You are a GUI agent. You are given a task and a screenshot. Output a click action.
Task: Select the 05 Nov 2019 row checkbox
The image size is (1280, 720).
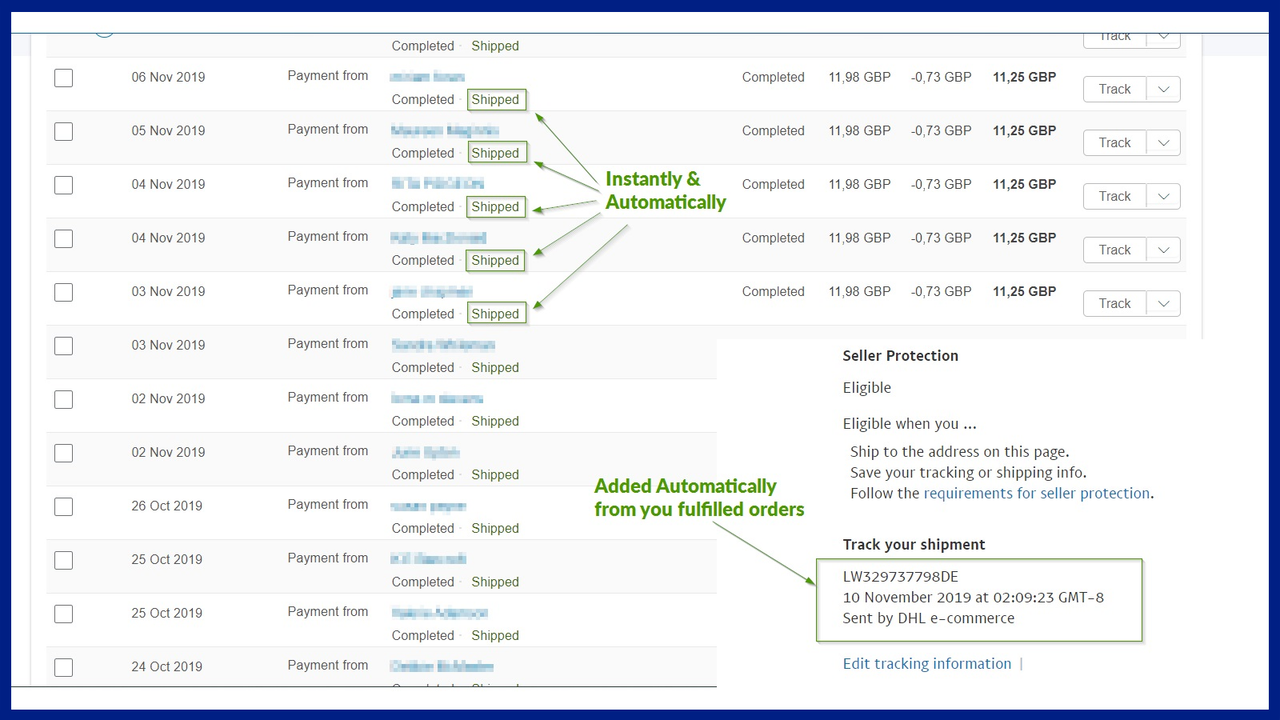(63, 131)
